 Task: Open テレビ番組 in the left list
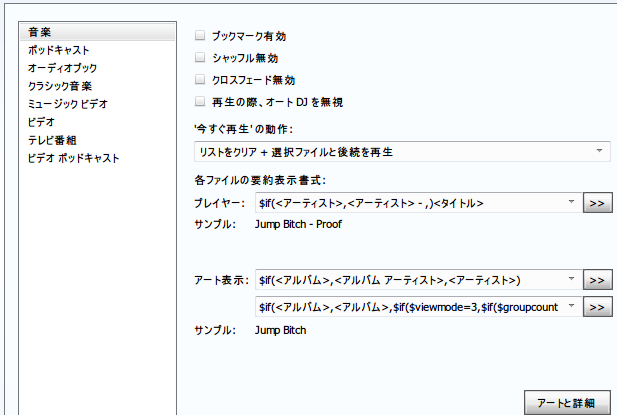(x=54, y=139)
